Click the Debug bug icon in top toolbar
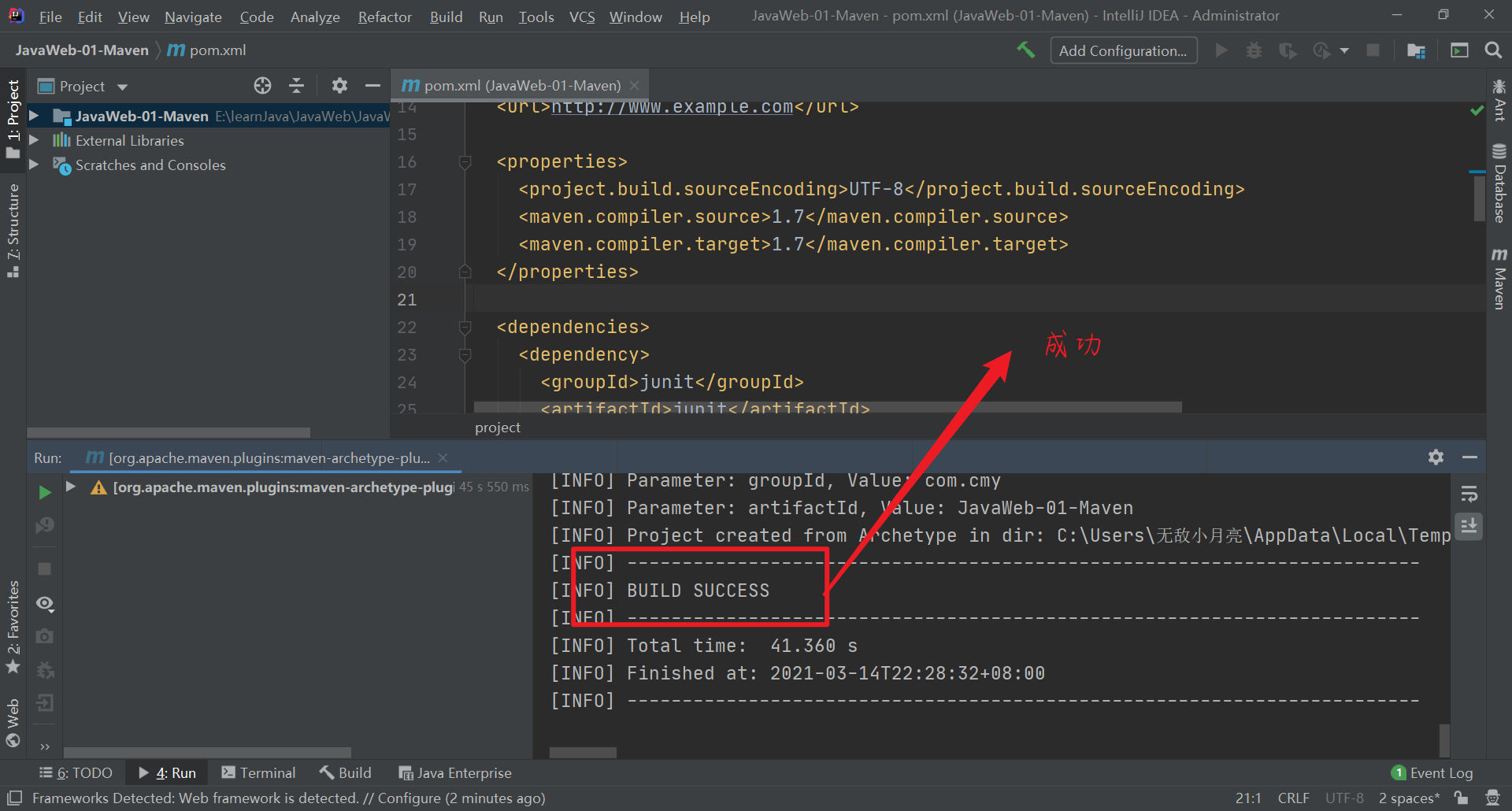The image size is (1512, 811). pos(1254,50)
